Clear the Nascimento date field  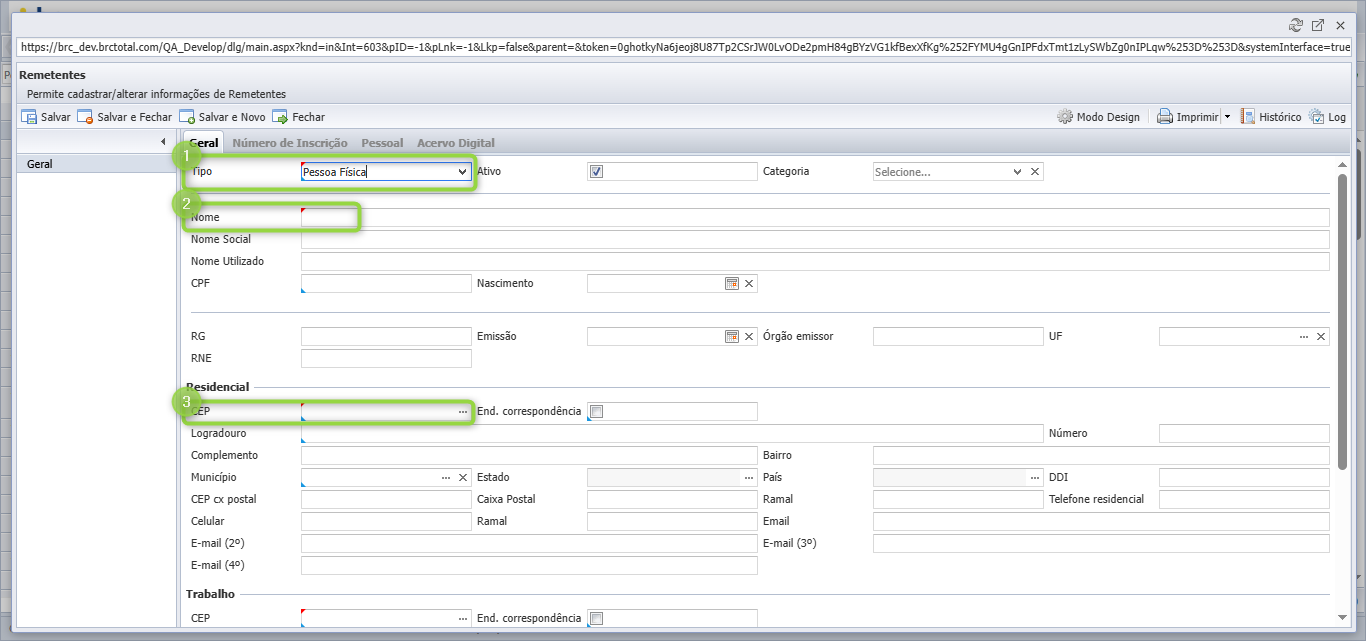[x=749, y=284]
